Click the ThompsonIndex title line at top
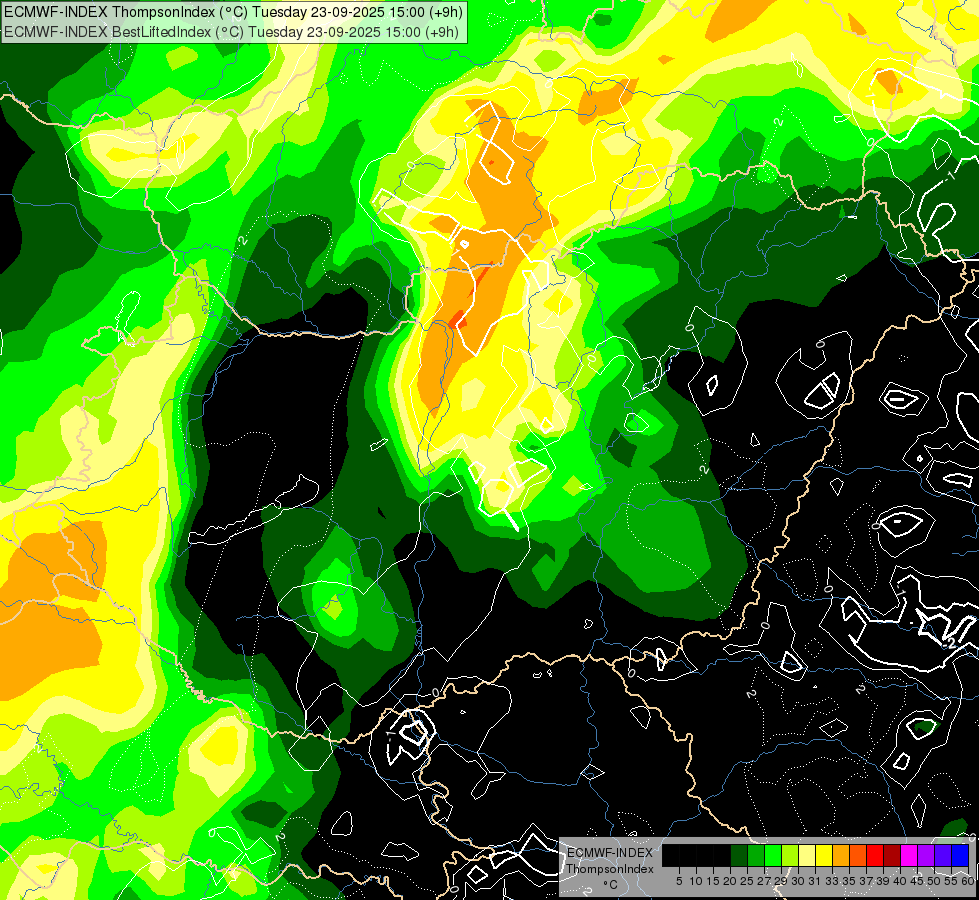The height and width of the screenshot is (900, 979). point(234,12)
